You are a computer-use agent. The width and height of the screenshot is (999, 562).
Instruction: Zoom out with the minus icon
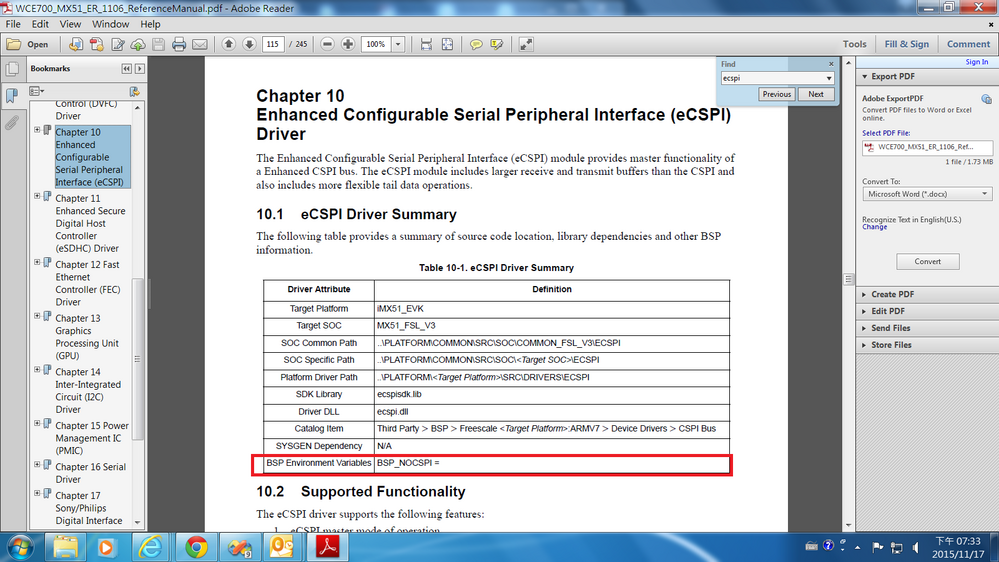(327, 44)
